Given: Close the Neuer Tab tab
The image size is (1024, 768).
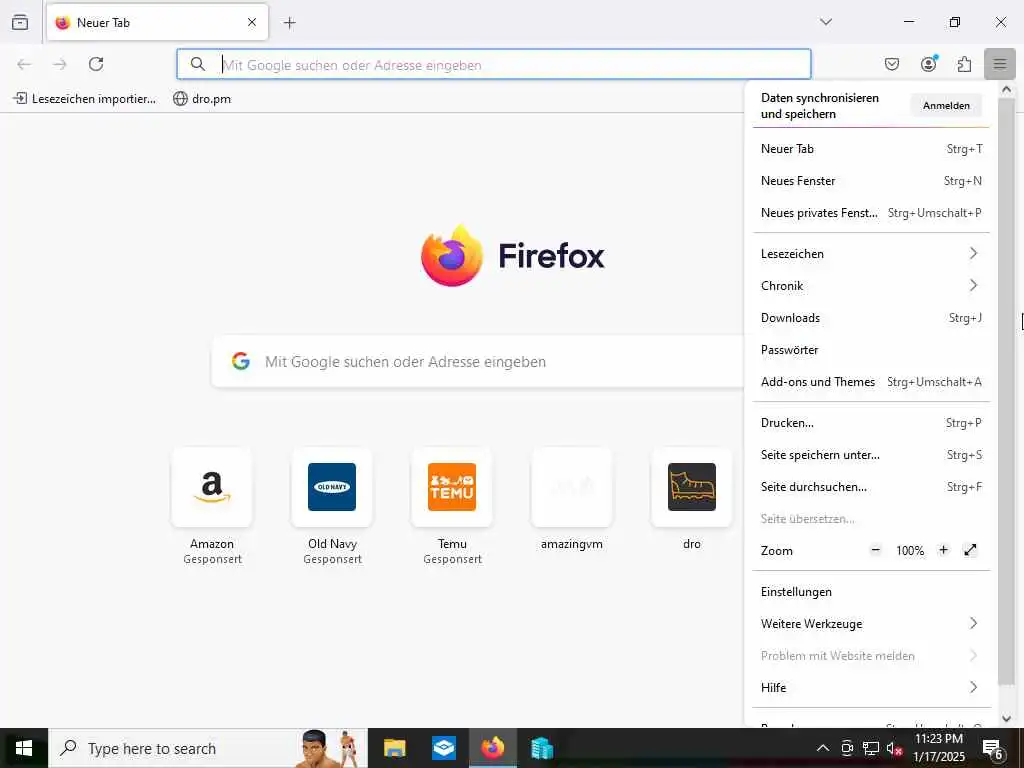Looking at the screenshot, I should pos(252,22).
